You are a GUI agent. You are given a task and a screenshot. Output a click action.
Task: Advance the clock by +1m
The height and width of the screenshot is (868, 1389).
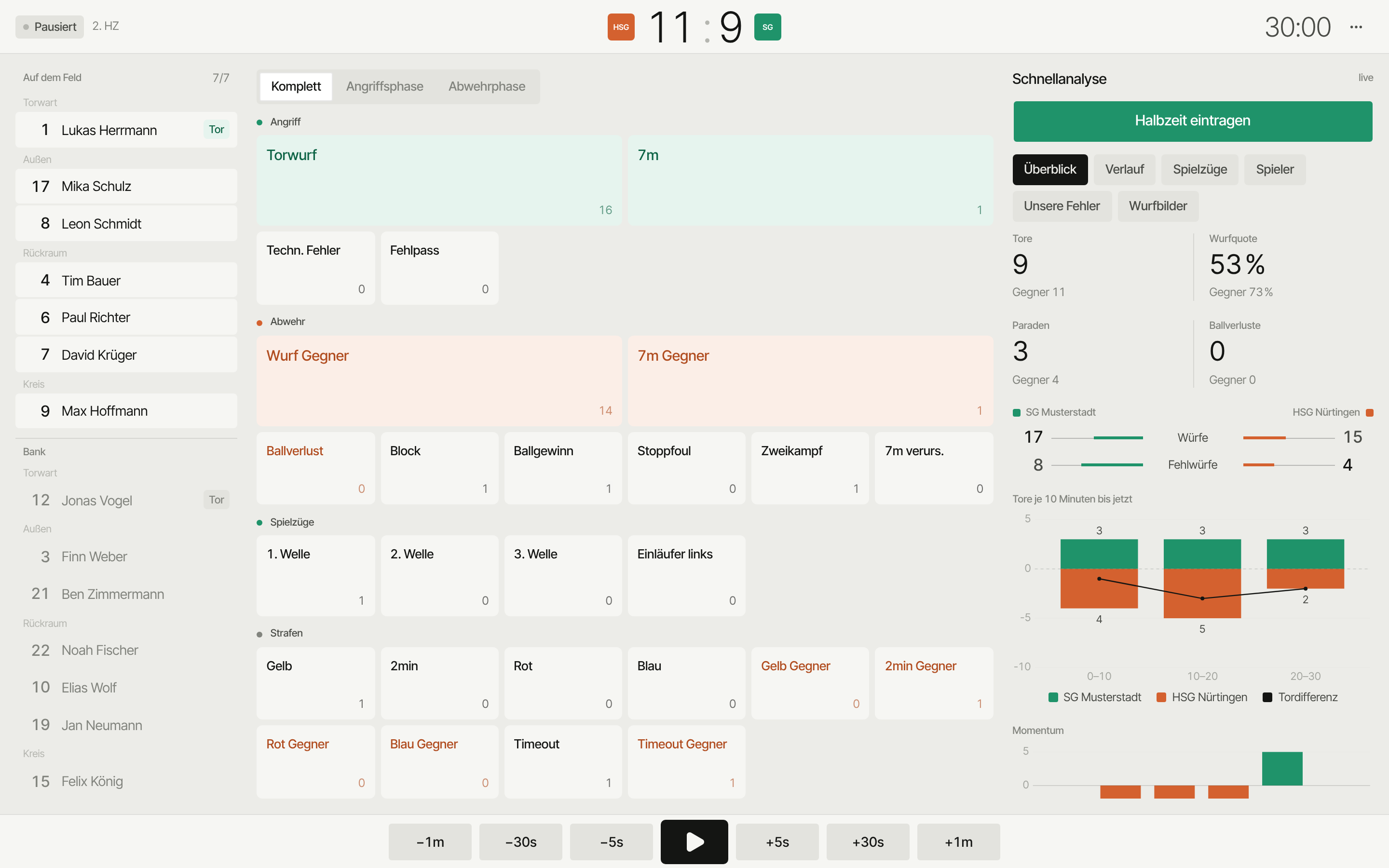[958, 841]
